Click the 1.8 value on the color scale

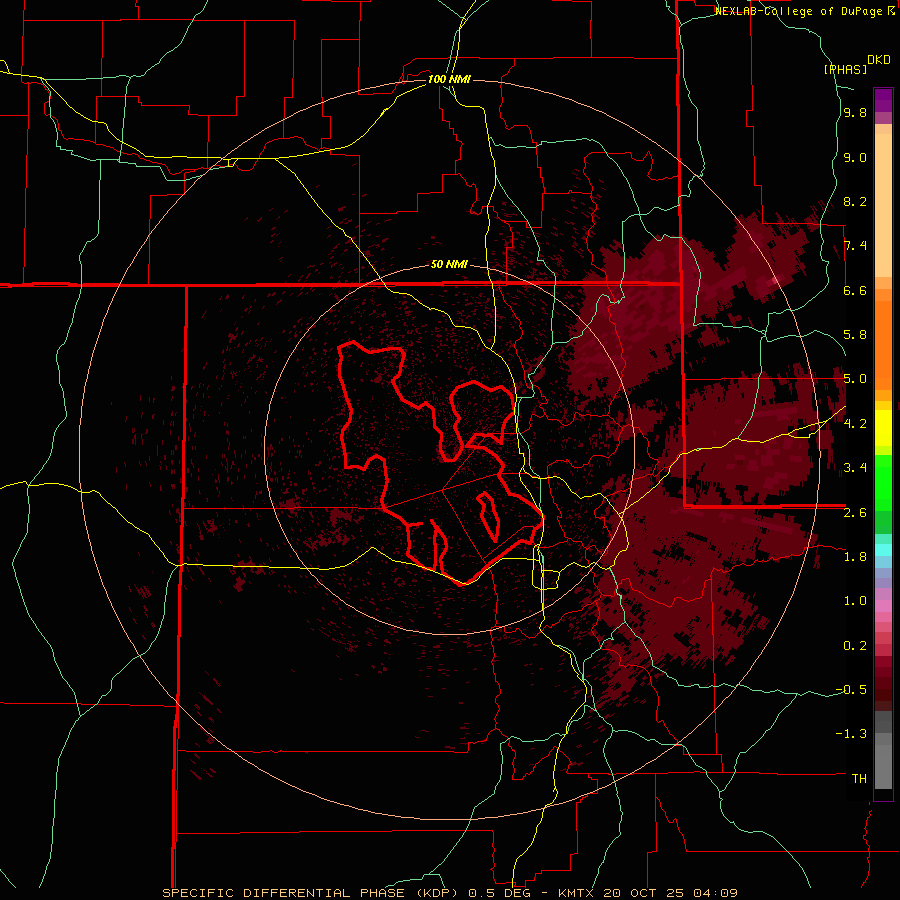point(855,556)
